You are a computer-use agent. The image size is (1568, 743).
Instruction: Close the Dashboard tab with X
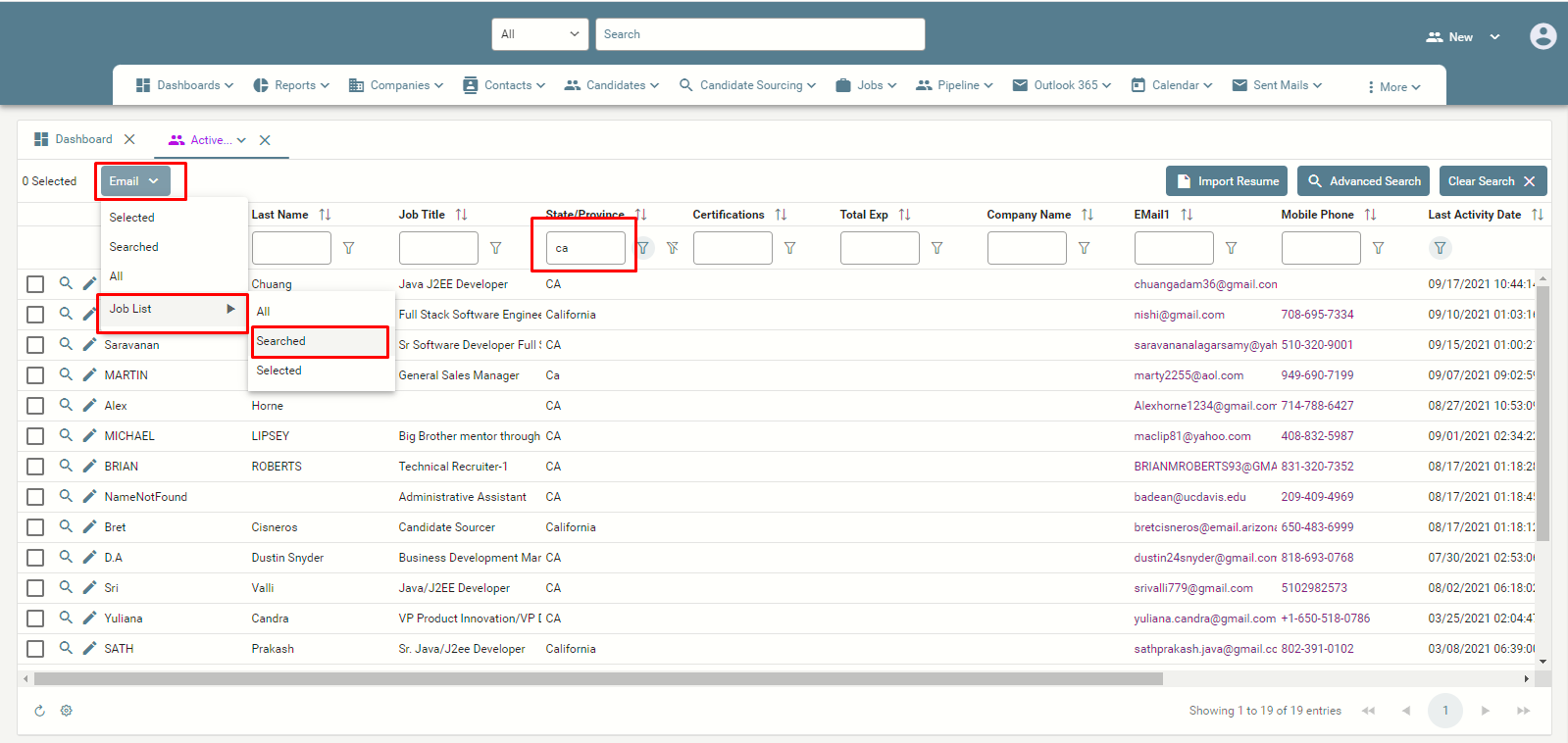(x=129, y=139)
